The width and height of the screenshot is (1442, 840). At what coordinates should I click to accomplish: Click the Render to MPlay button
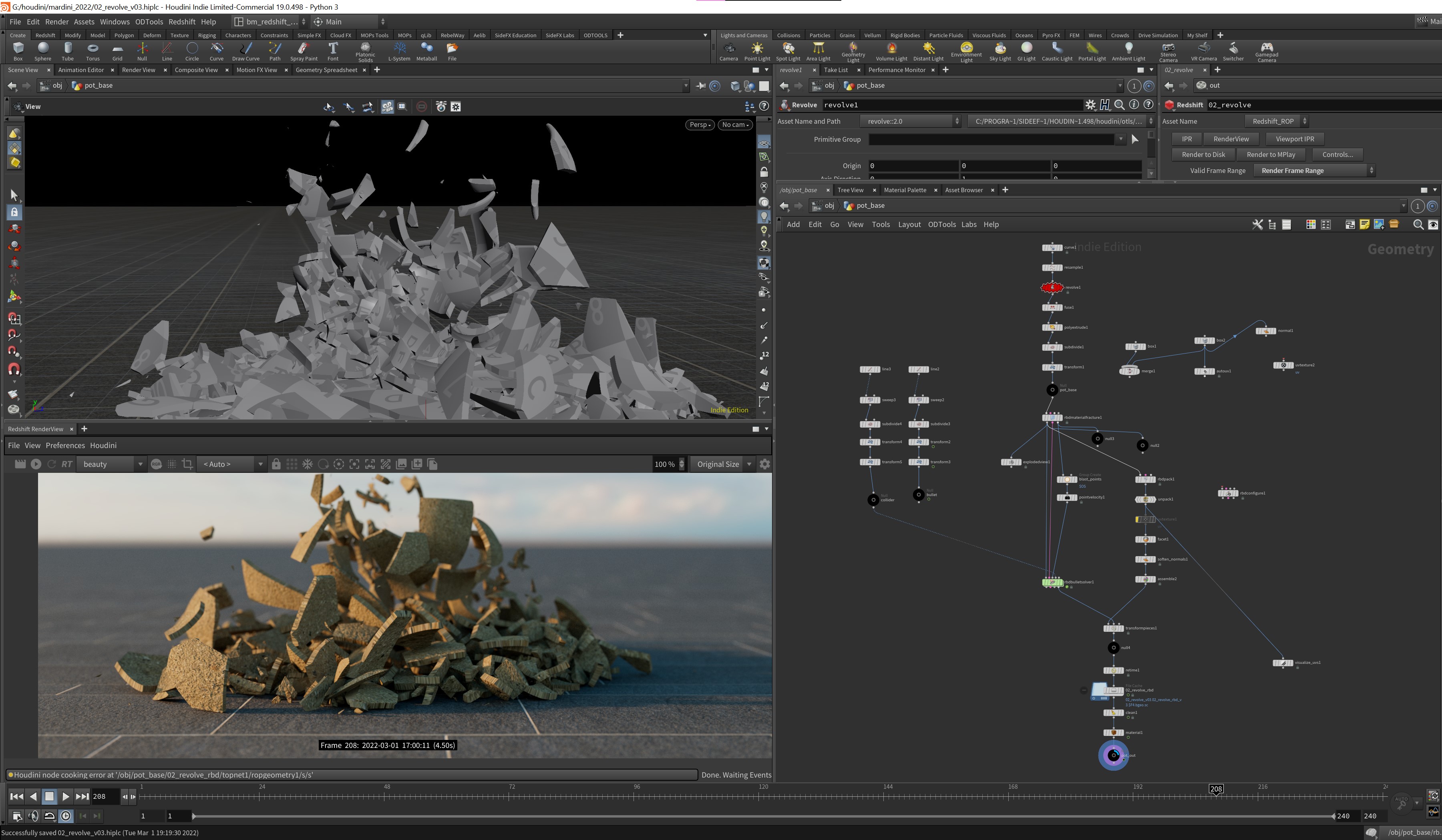1271,155
